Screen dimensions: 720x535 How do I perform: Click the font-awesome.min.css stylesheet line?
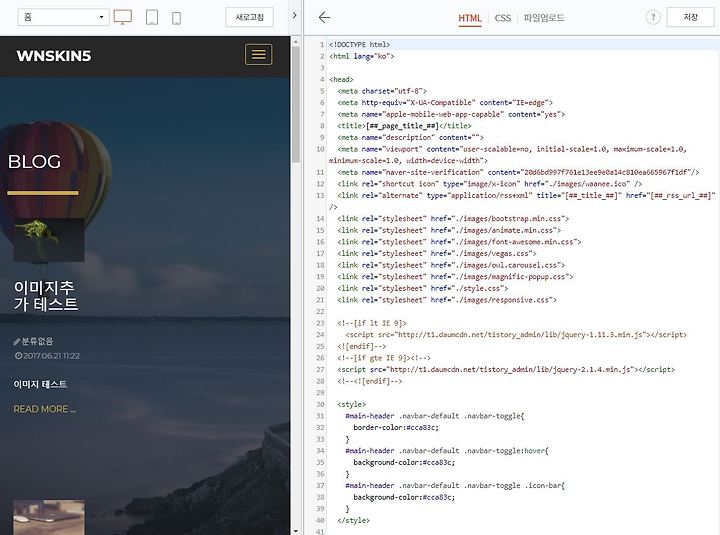point(459,242)
